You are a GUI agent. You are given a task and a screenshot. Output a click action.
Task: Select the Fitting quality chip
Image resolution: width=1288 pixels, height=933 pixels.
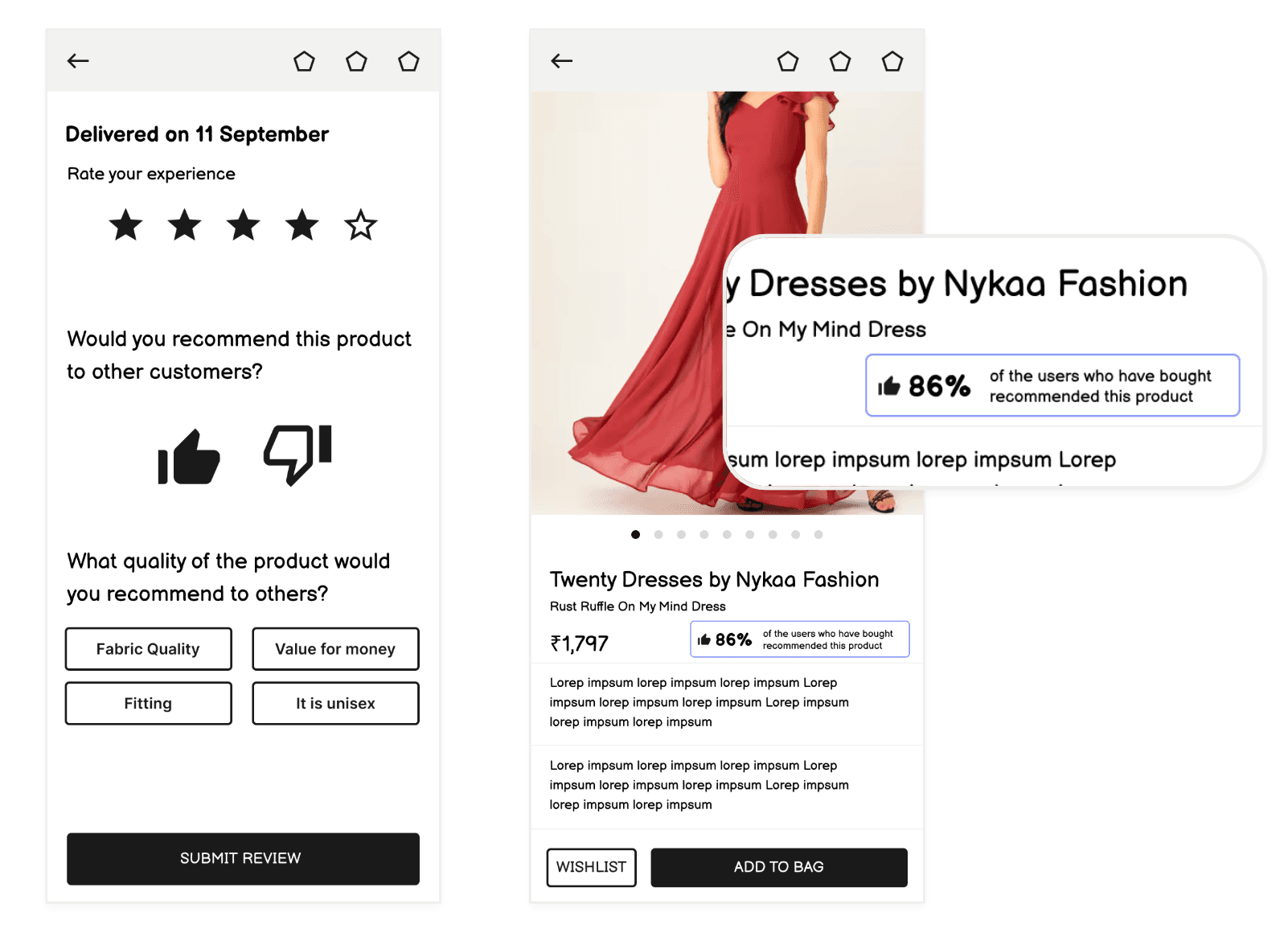(149, 704)
